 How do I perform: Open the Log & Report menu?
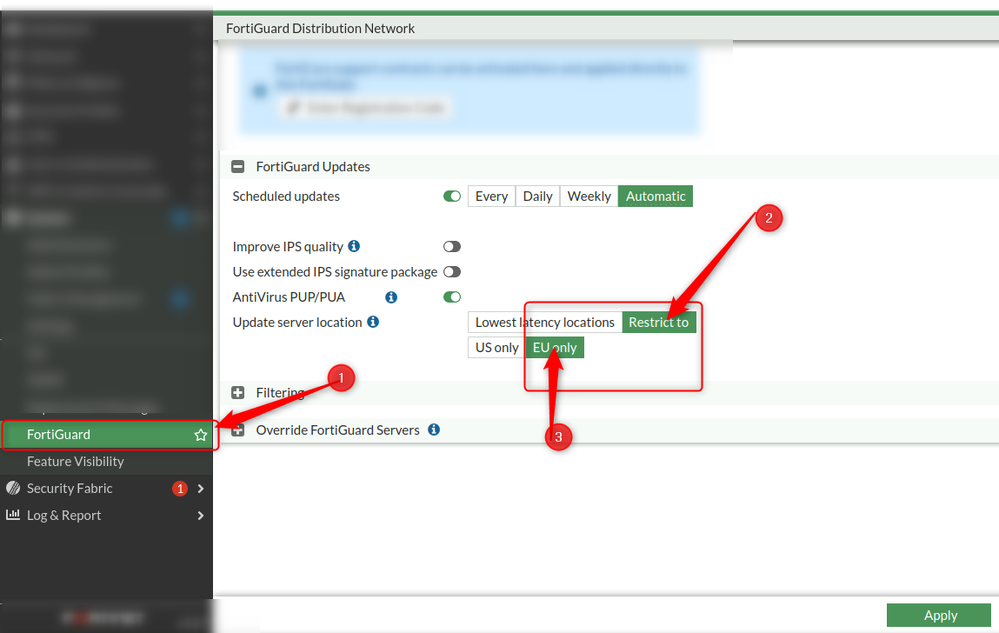pos(106,515)
